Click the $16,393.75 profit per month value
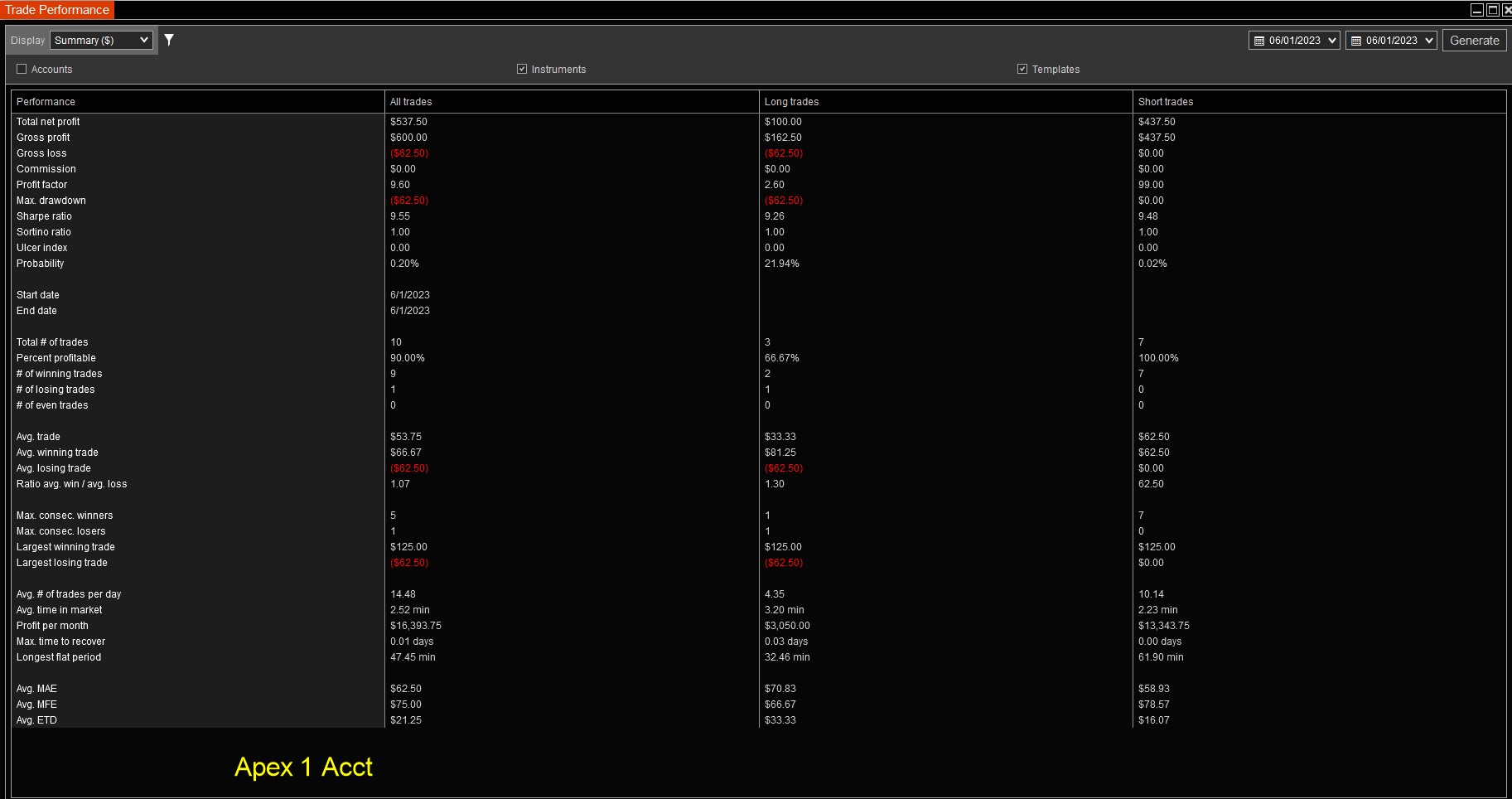The image size is (1512, 799). coord(416,626)
